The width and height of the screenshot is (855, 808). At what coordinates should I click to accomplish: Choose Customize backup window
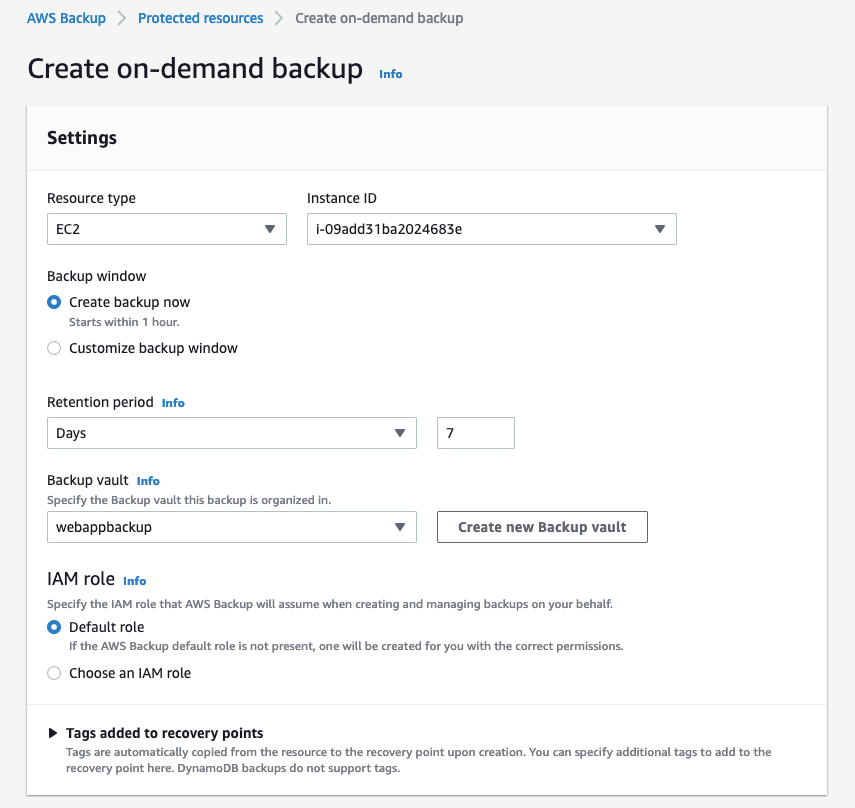55,347
